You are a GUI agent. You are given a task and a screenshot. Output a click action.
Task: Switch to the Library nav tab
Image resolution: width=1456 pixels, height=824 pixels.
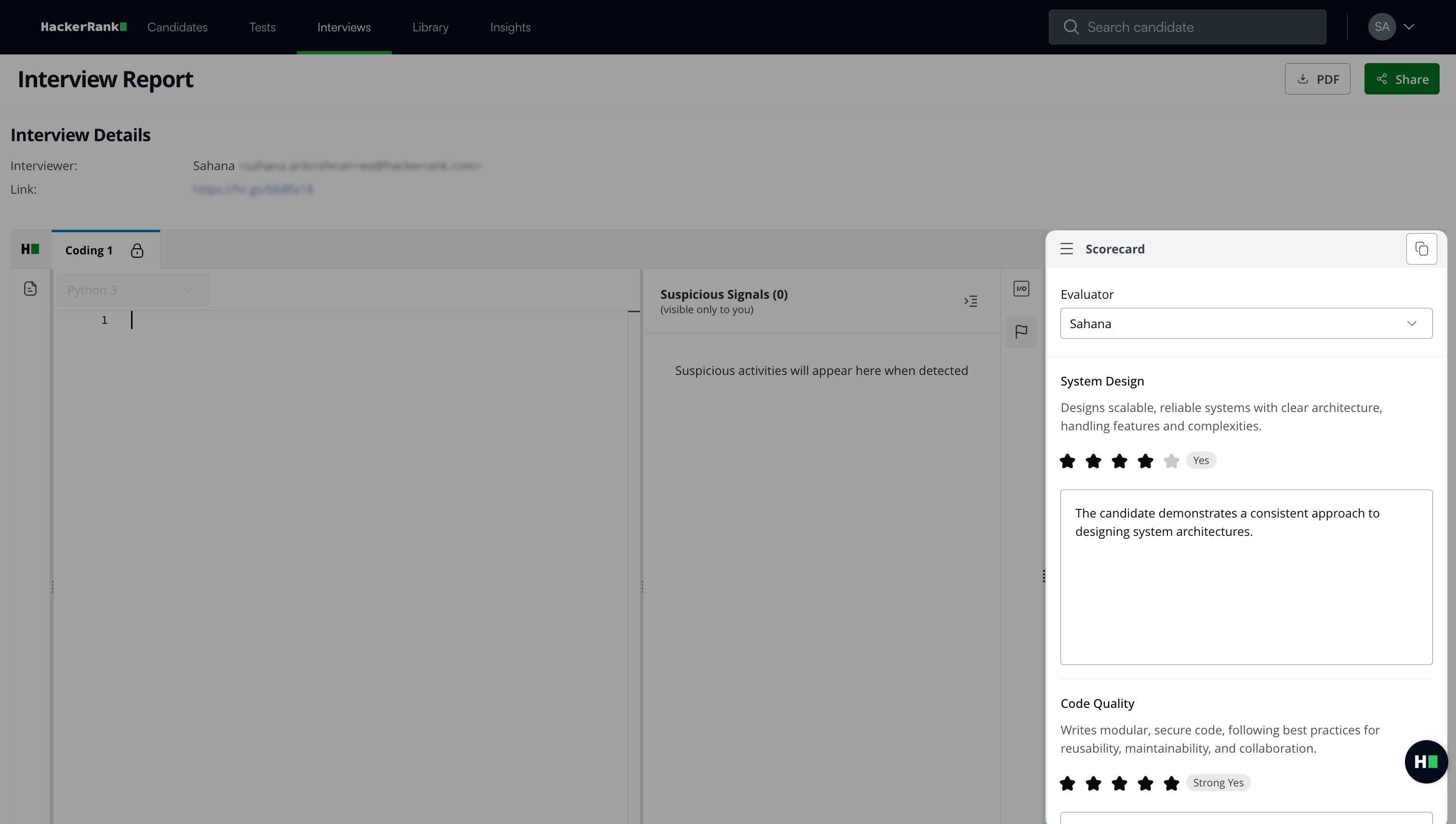click(430, 27)
